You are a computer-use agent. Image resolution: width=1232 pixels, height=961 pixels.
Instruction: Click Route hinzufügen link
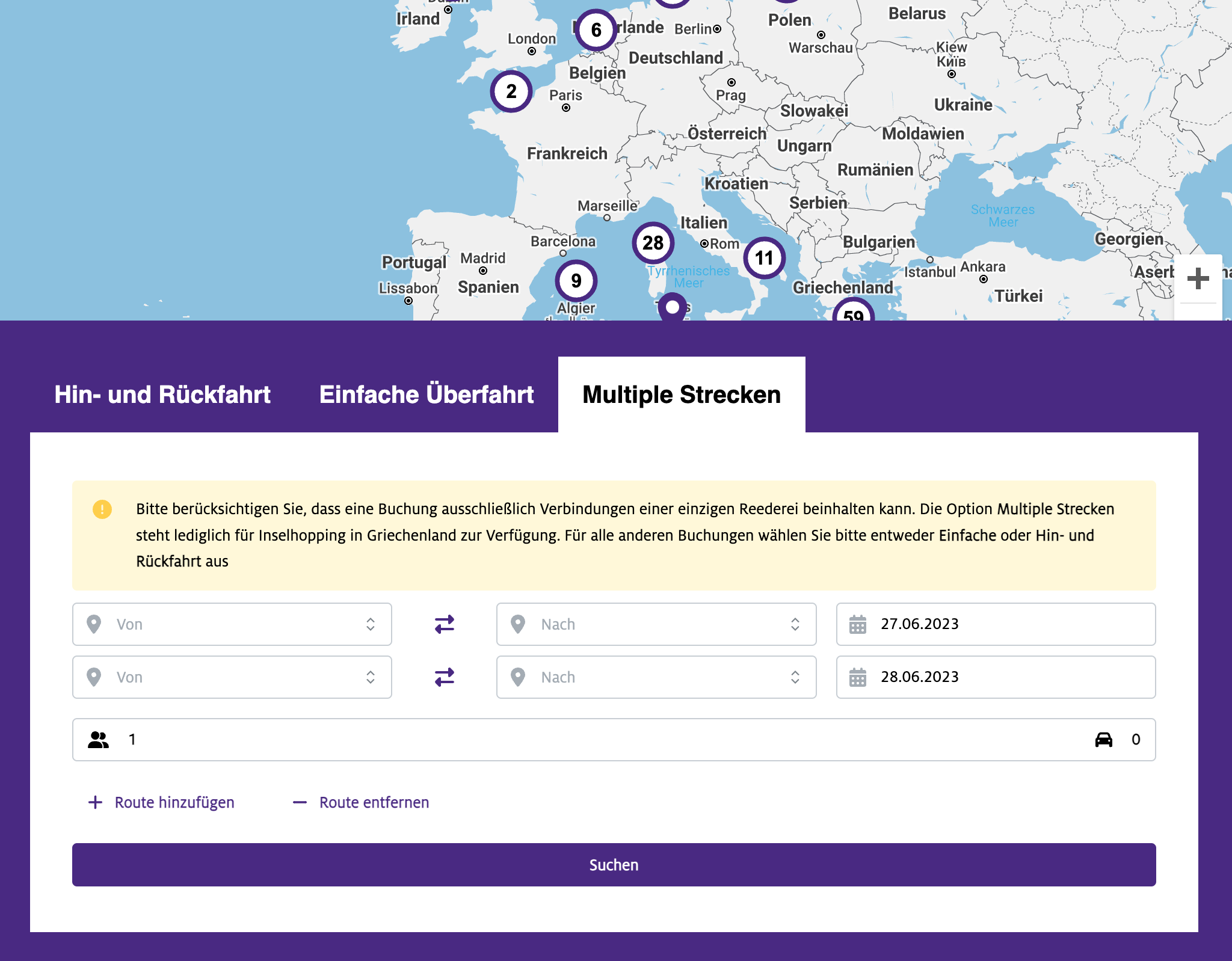162,802
